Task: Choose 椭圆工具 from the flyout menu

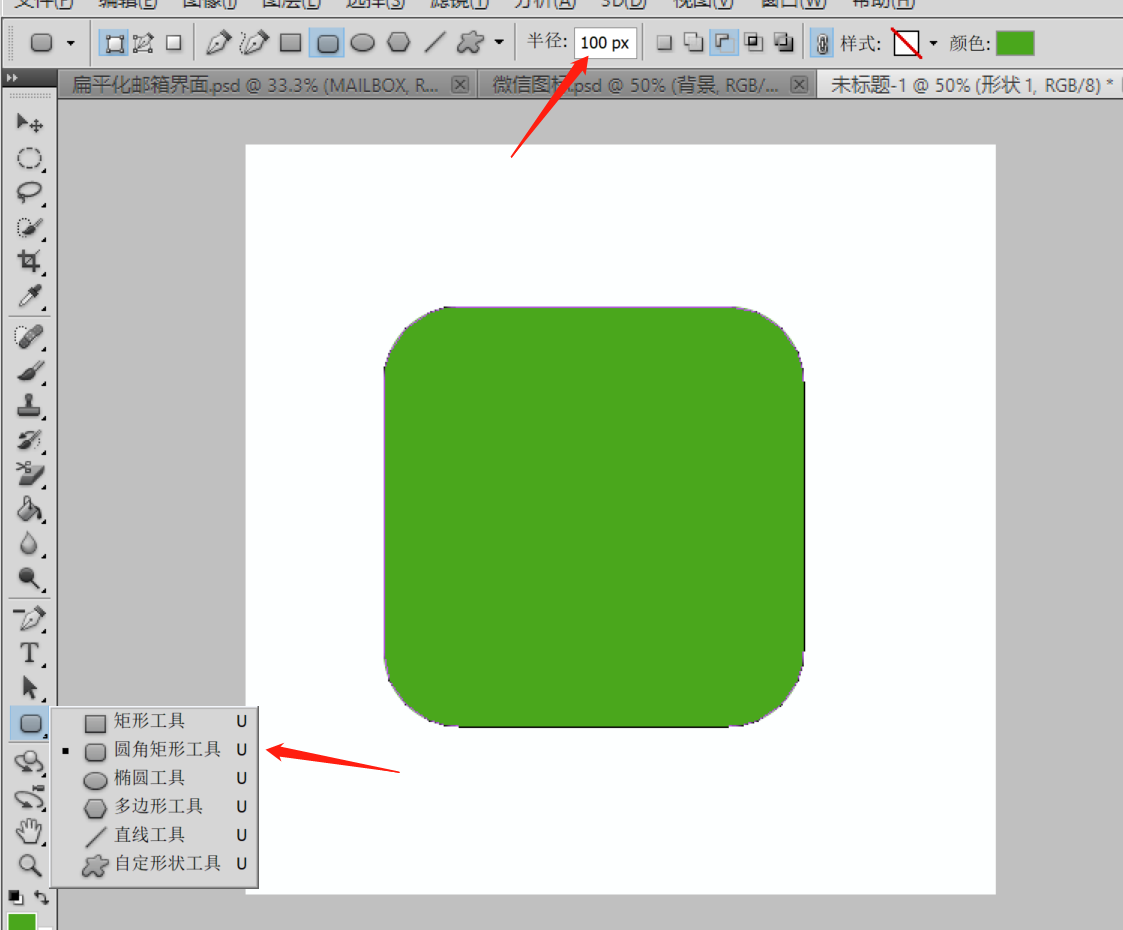Action: click(x=155, y=778)
